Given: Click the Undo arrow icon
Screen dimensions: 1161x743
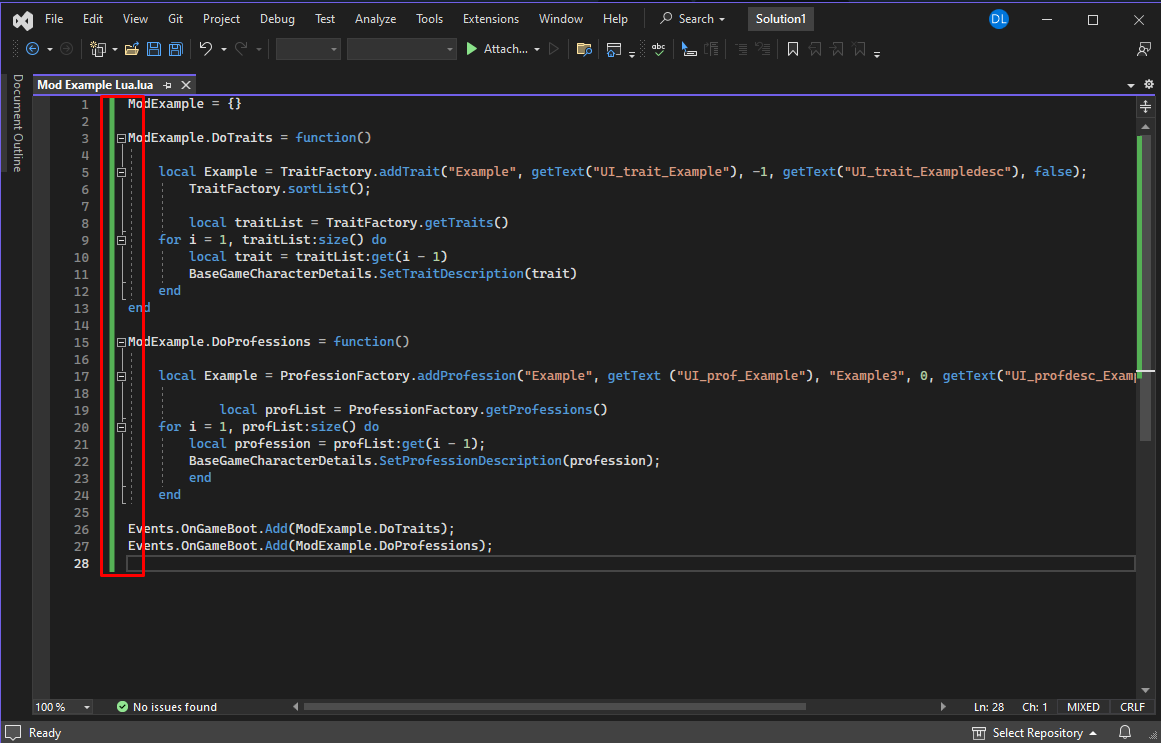Looking at the screenshot, I should pos(205,49).
